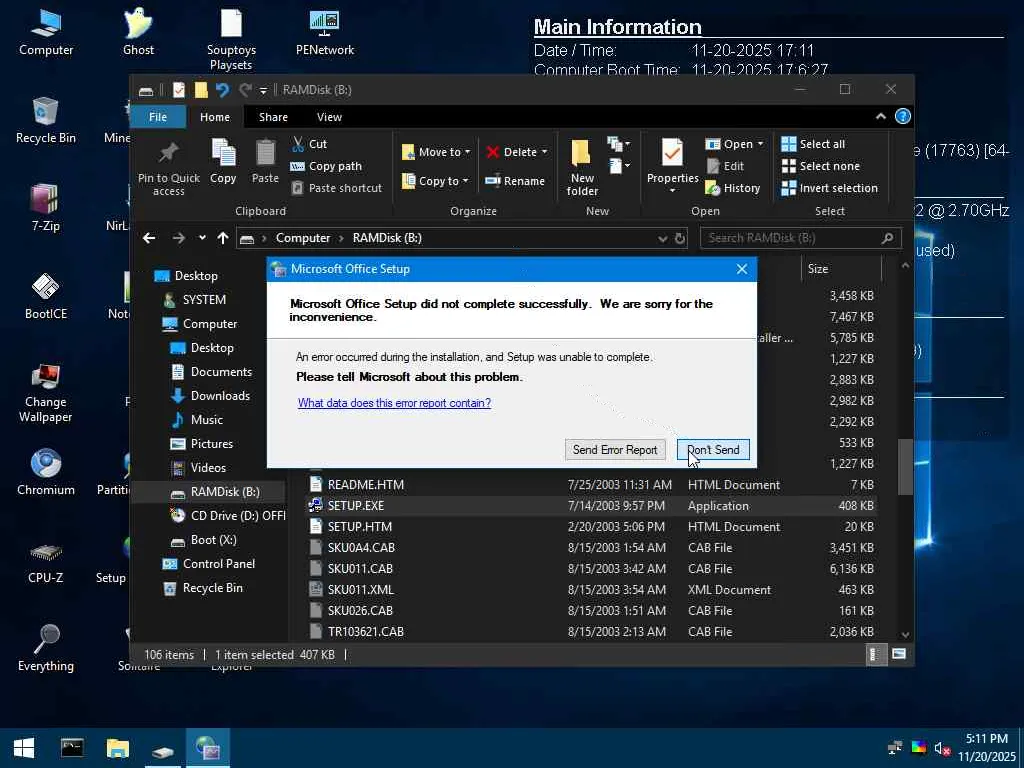The height and width of the screenshot is (768, 1024).
Task: Open 'What data does this error report contain?' link
Action: click(394, 403)
